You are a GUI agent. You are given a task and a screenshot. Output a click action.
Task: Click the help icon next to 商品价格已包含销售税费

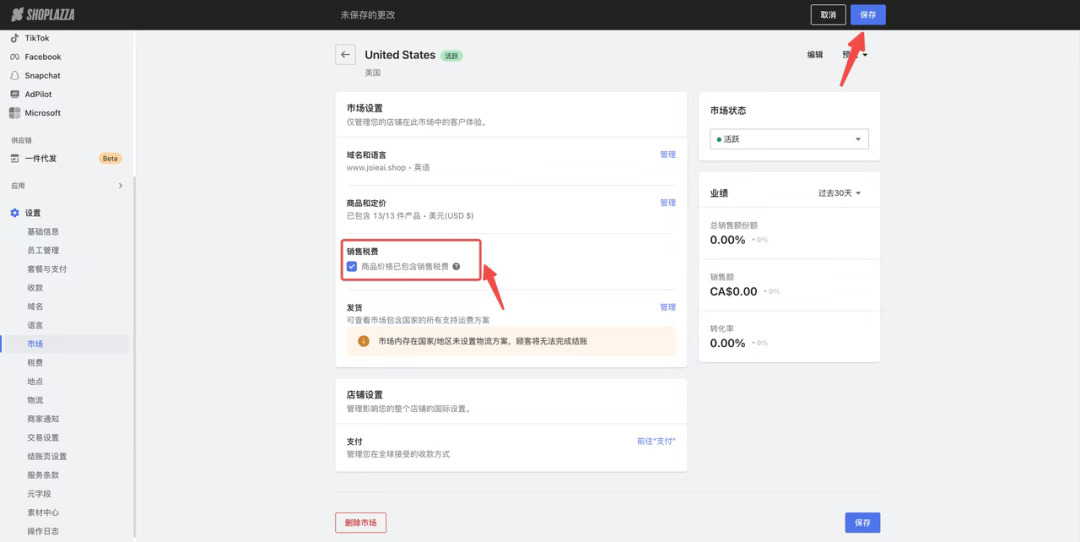click(456, 267)
